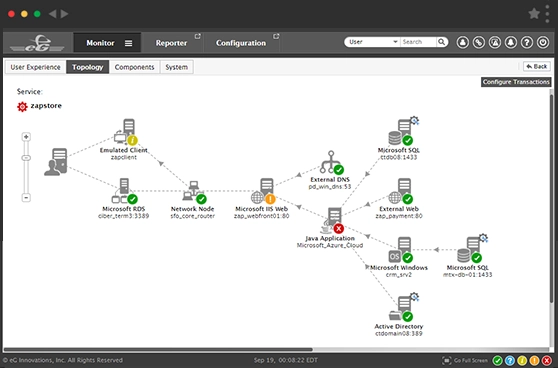
Task: Open the help question mark icon in header
Action: click(527, 43)
